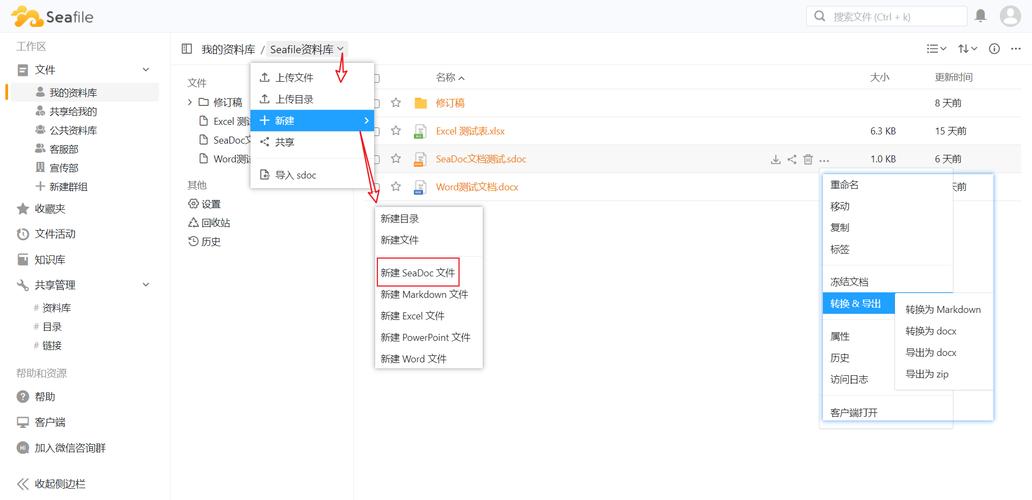1032x500 pixels.
Task: Click the Word file icon in list
Action: [420, 187]
